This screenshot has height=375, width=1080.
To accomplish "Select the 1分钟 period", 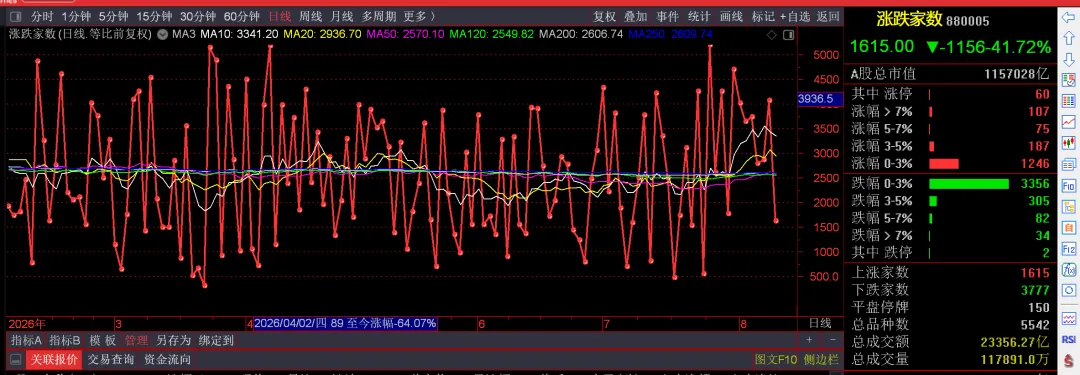I will (75, 16).
